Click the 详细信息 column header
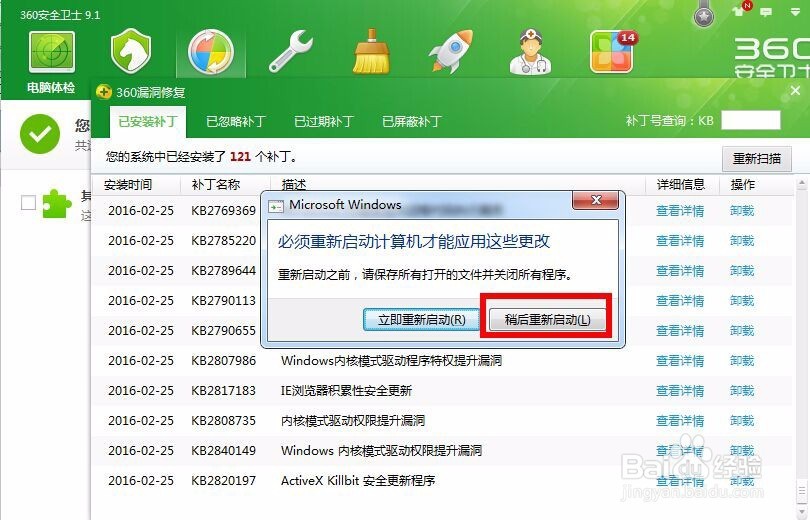 [x=680, y=184]
